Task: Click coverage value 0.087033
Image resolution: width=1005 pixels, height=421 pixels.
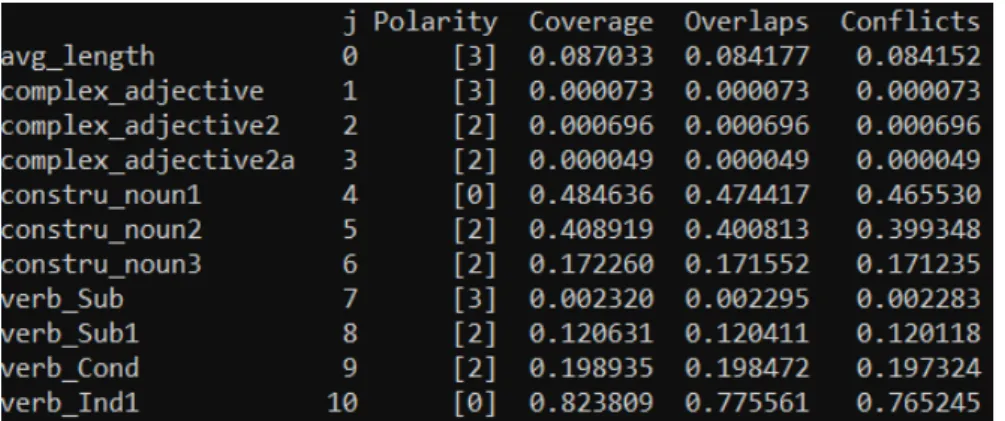Action: tap(590, 56)
